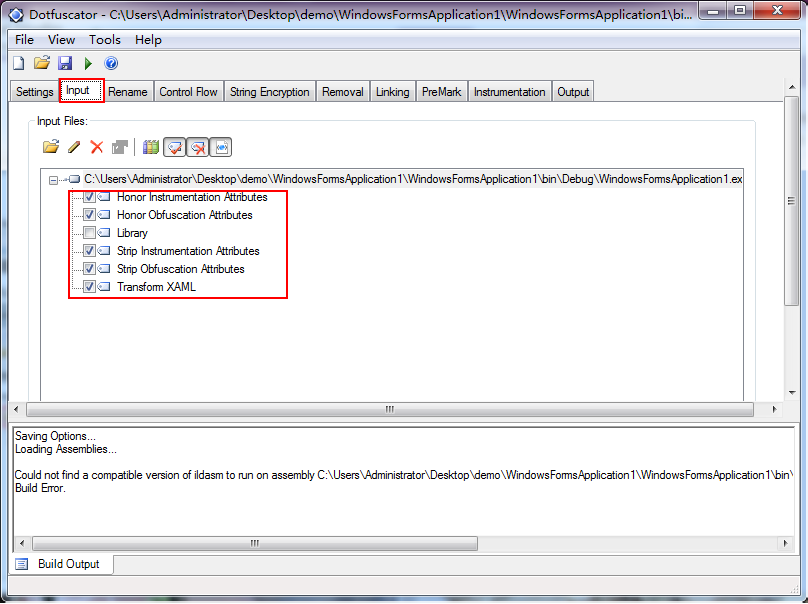Switch to the Removal tab
Viewport: 808px width, 604px height.
pyautogui.click(x=343, y=92)
